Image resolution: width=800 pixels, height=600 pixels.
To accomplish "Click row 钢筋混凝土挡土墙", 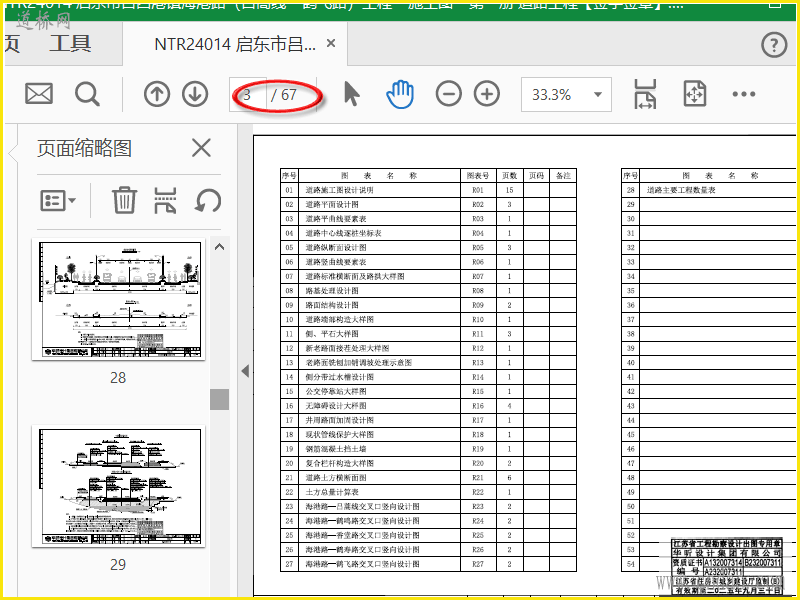I will tap(429, 449).
